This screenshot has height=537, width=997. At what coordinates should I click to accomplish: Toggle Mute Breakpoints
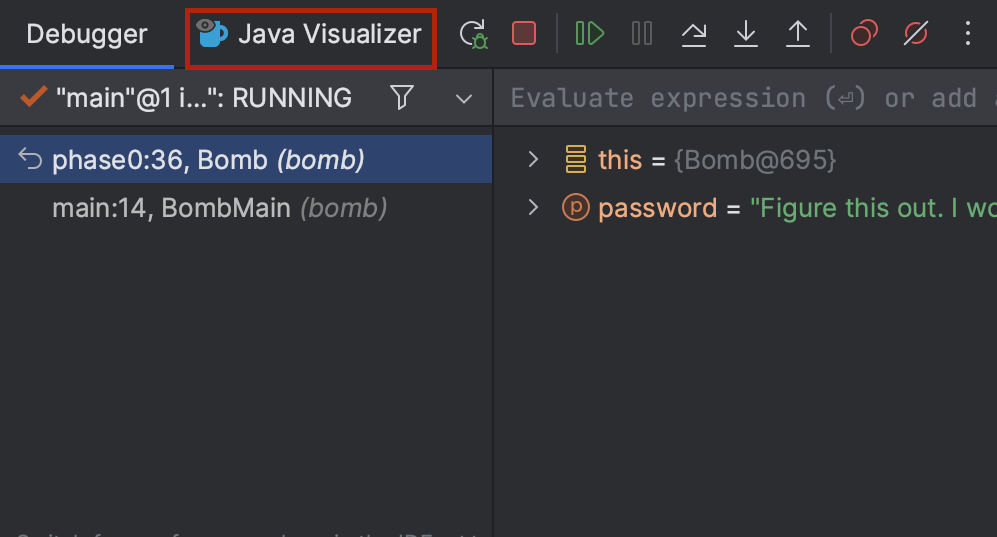point(915,34)
